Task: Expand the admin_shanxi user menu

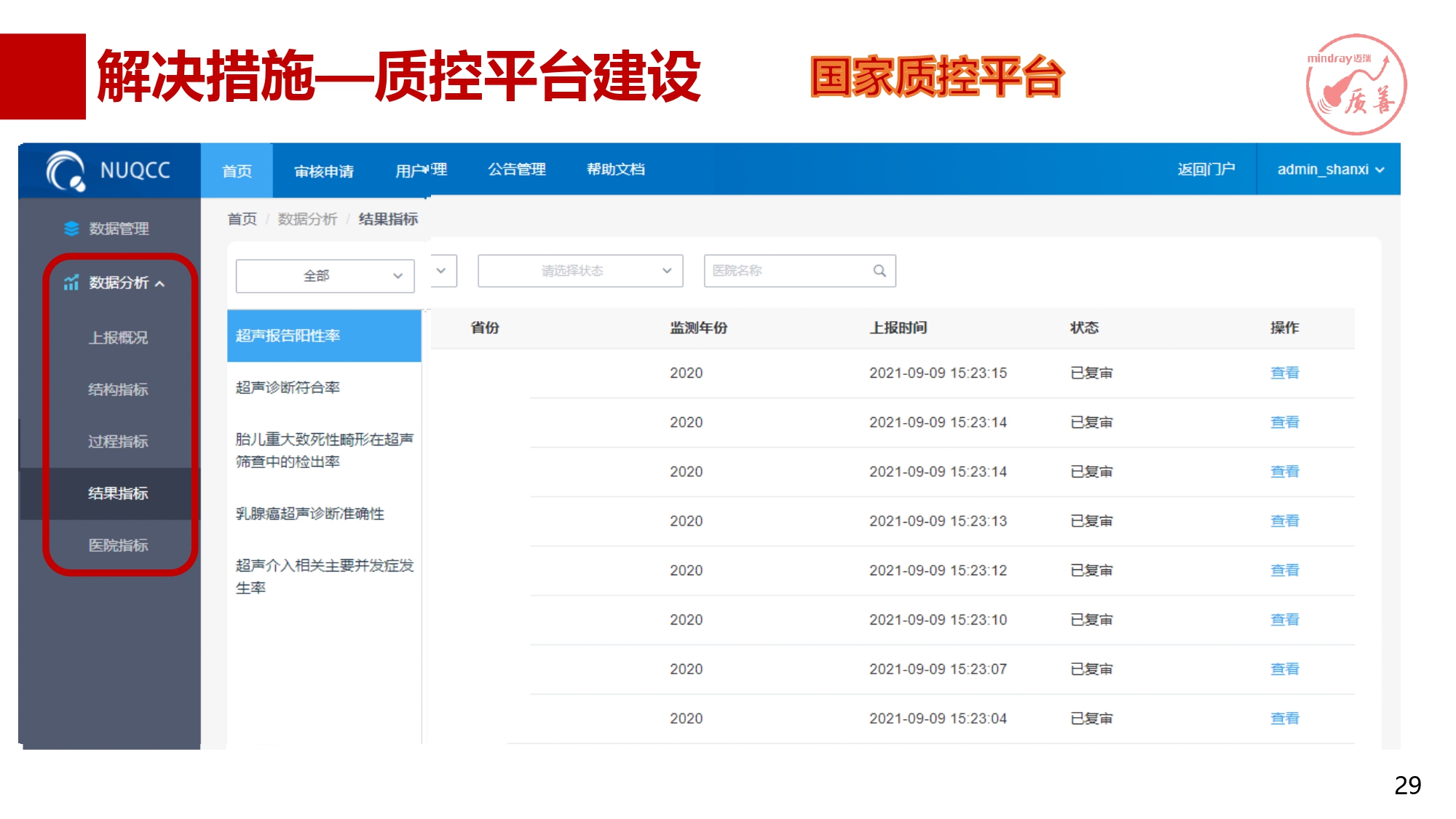Action: pyautogui.click(x=1329, y=170)
